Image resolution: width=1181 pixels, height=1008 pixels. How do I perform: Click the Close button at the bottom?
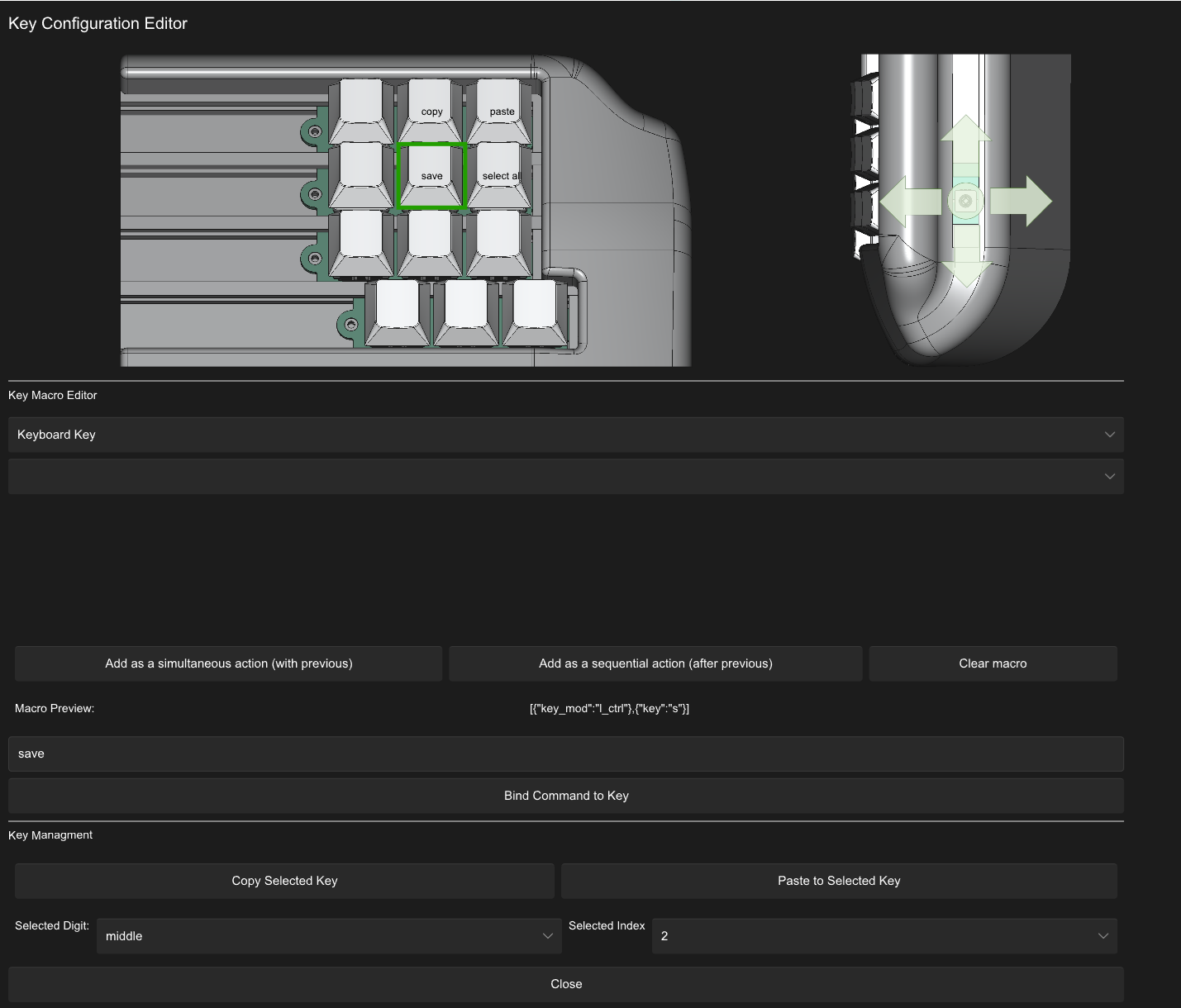click(x=566, y=984)
